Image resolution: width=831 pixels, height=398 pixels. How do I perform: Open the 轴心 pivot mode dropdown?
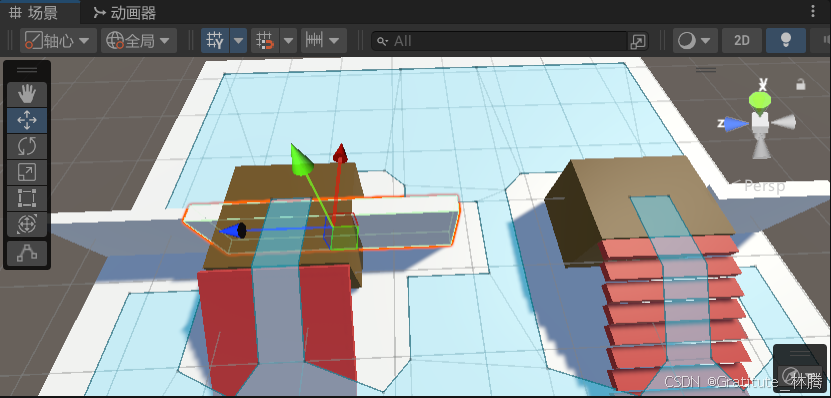tap(58, 41)
